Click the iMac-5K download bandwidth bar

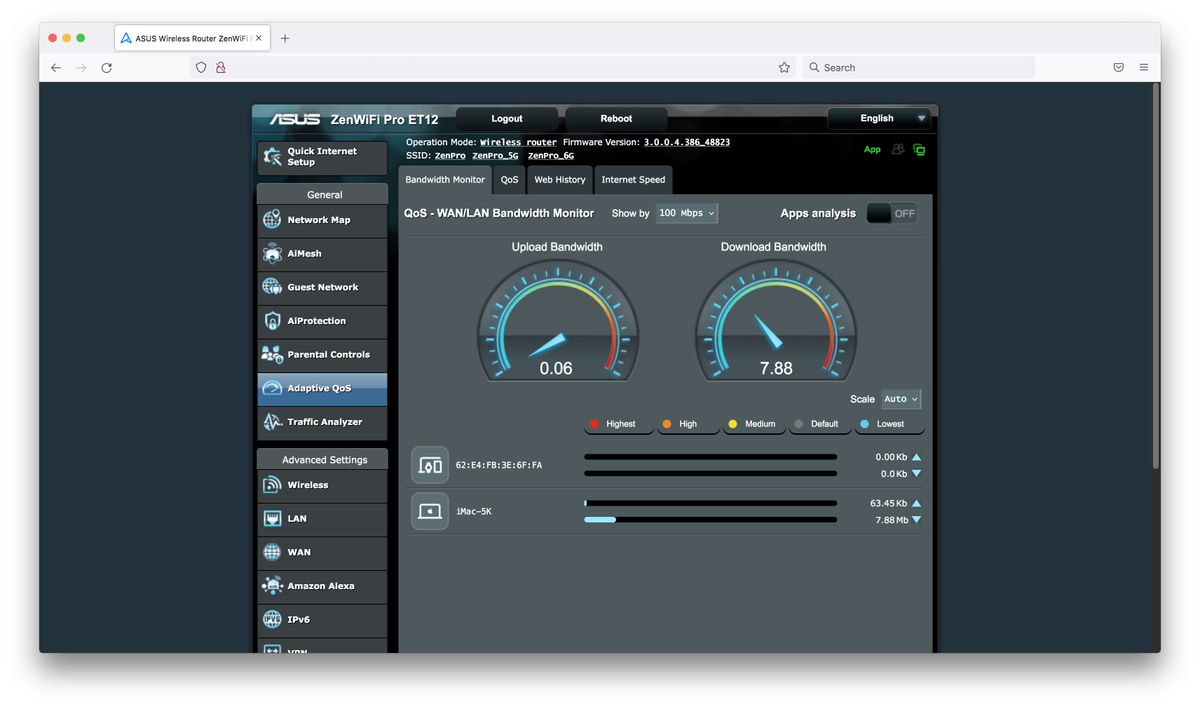point(710,519)
